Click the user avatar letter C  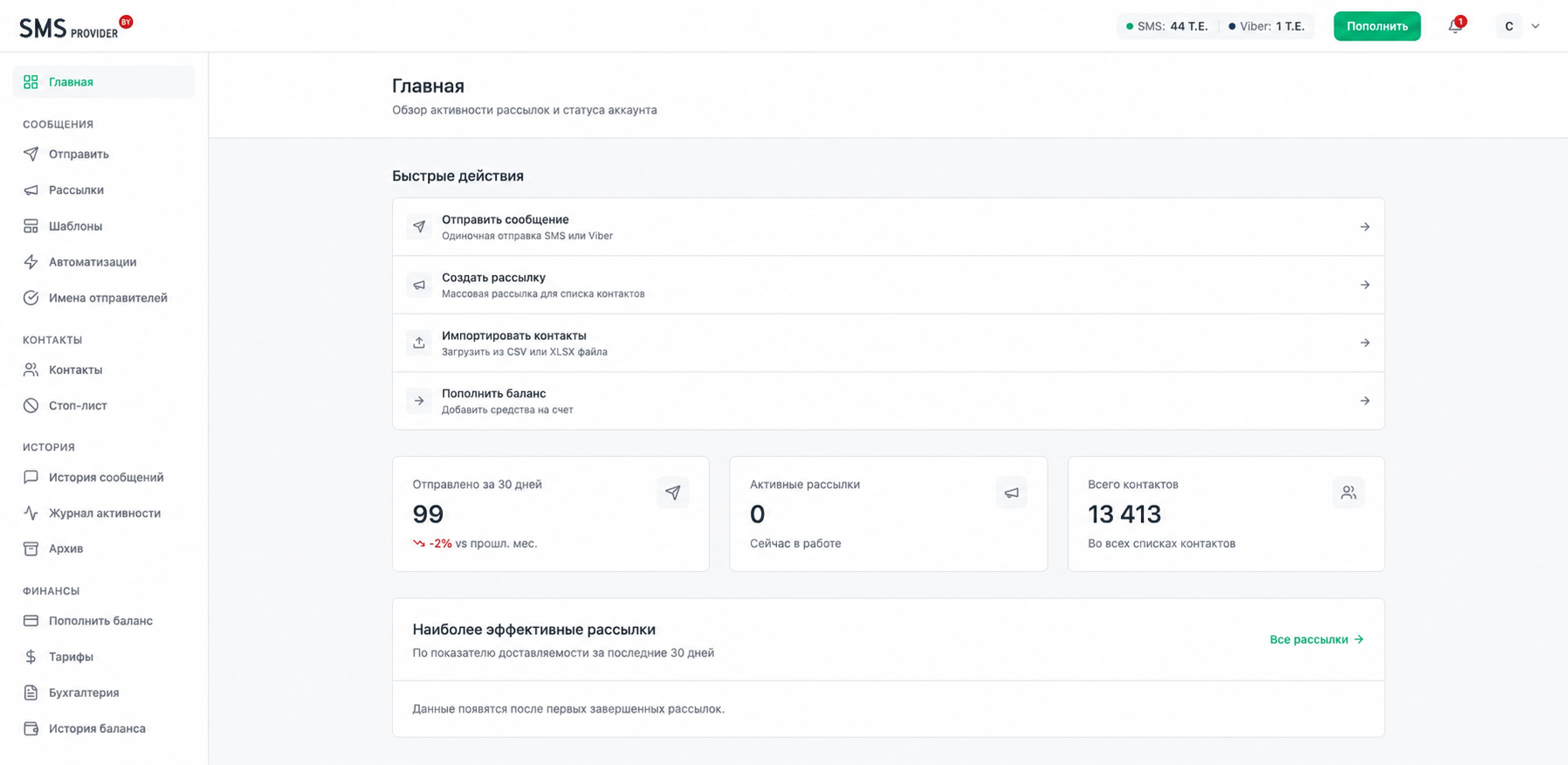[1509, 26]
